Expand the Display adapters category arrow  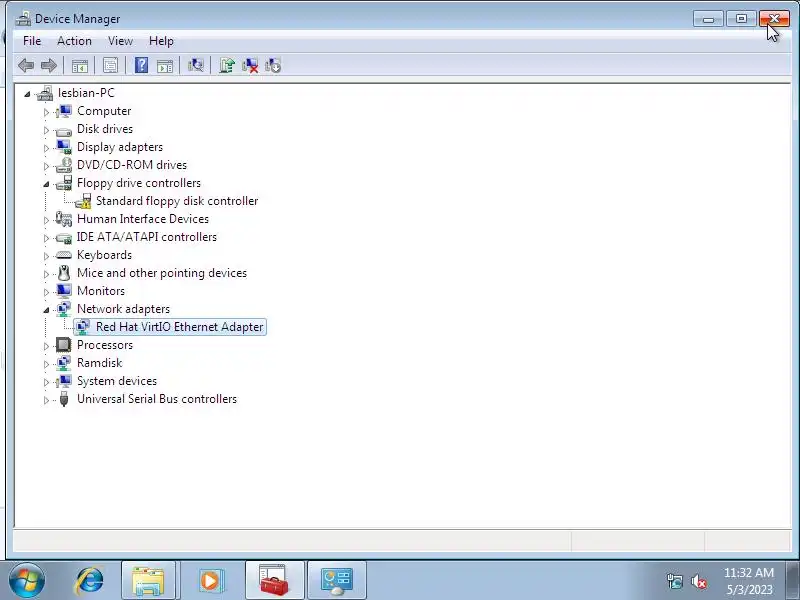click(x=46, y=148)
